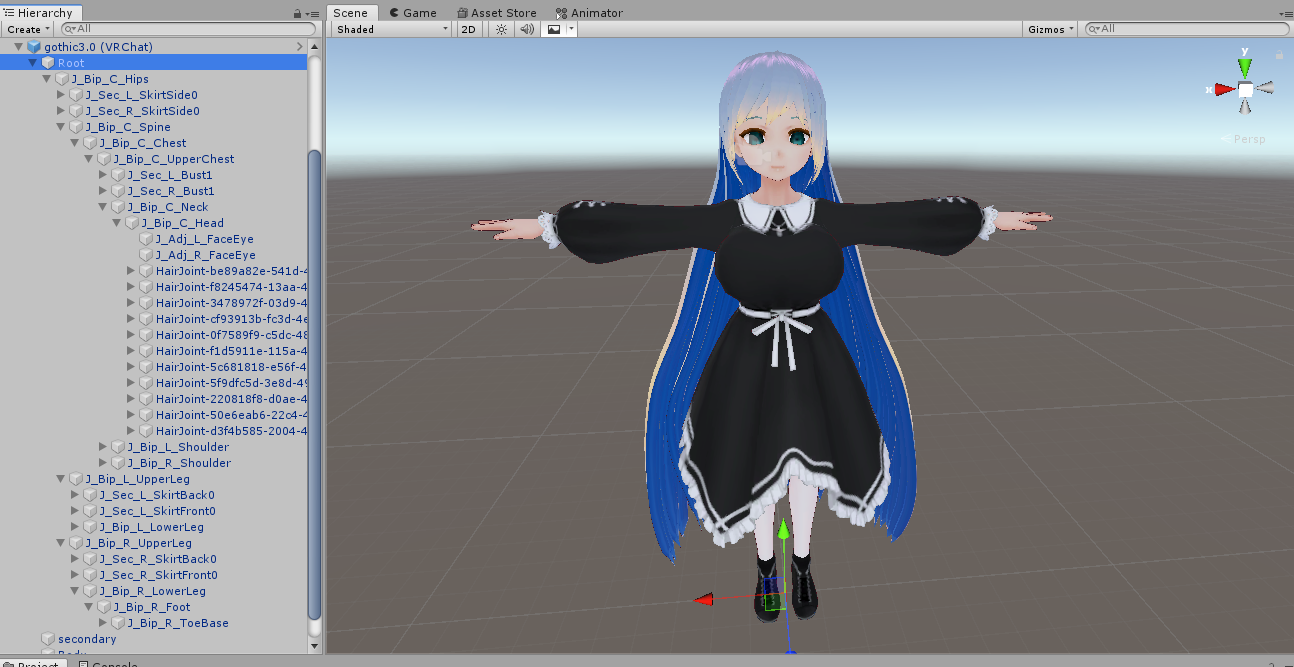This screenshot has height=667, width=1294.
Task: Click red X move handle arrow
Action: (704, 599)
